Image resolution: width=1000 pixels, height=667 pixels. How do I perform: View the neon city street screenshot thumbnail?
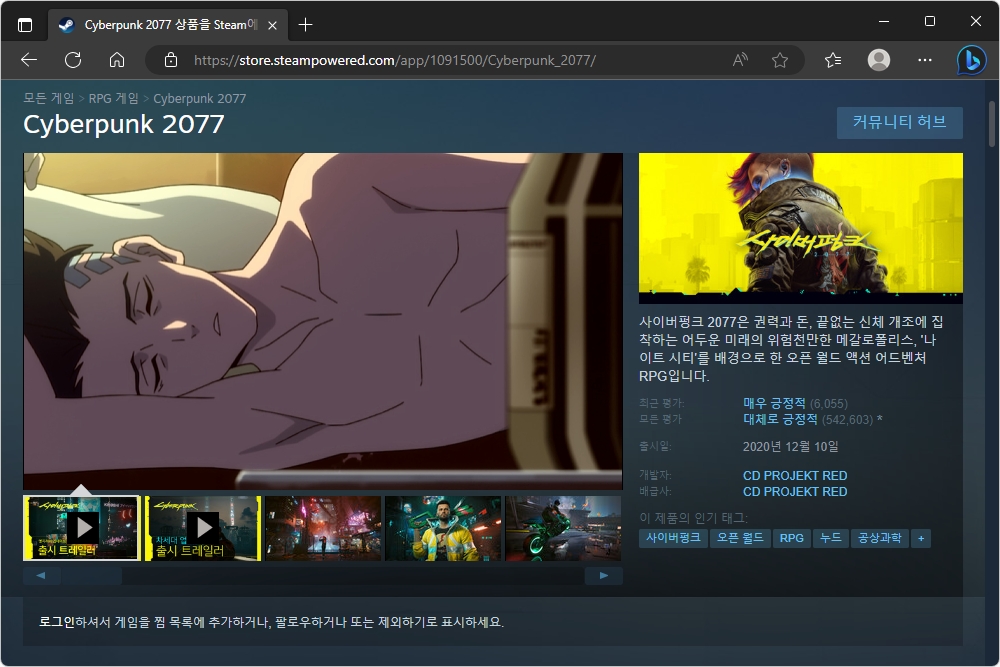click(323, 528)
